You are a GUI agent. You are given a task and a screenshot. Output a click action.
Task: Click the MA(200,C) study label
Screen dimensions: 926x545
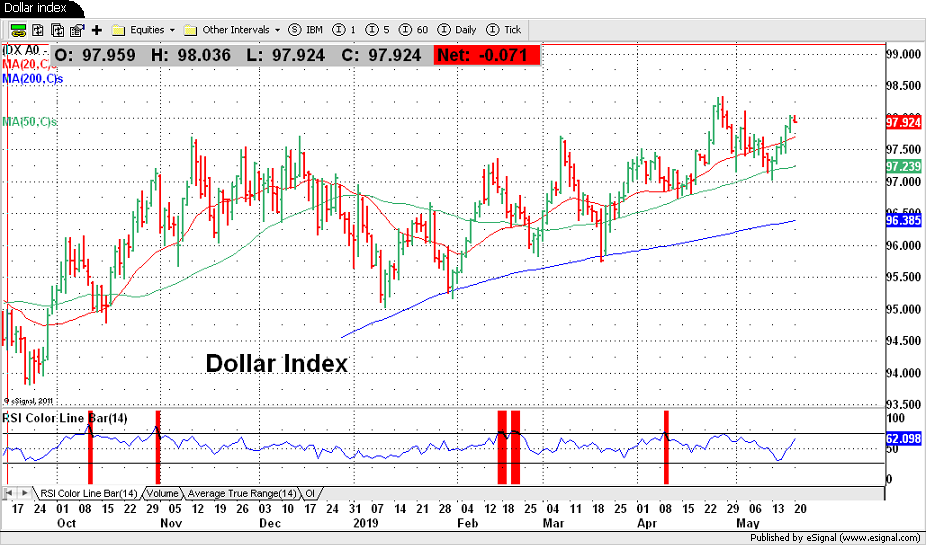pos(32,79)
